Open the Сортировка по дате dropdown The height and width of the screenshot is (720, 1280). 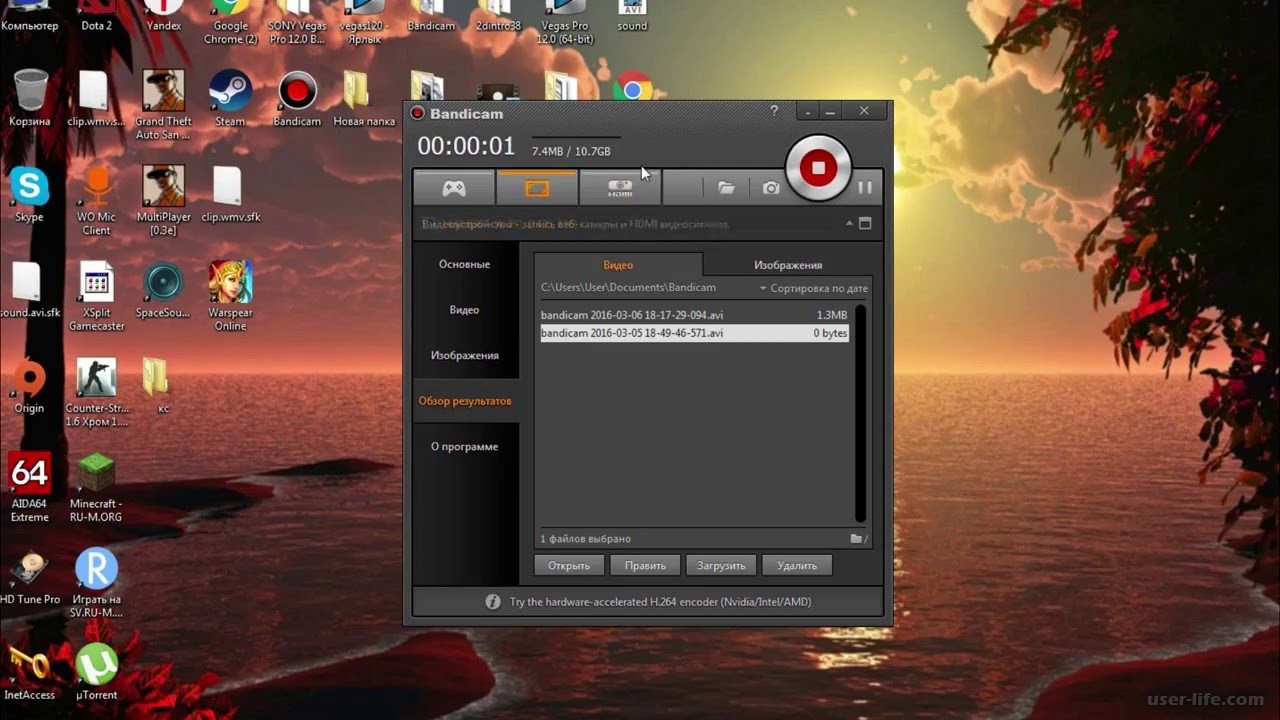tap(813, 288)
